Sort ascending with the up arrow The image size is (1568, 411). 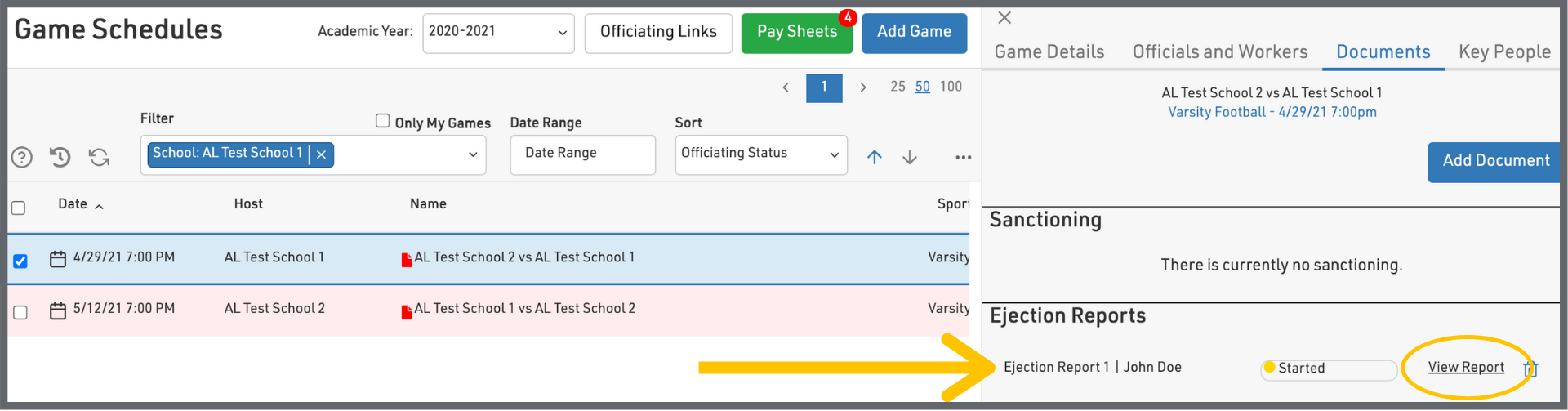(875, 157)
